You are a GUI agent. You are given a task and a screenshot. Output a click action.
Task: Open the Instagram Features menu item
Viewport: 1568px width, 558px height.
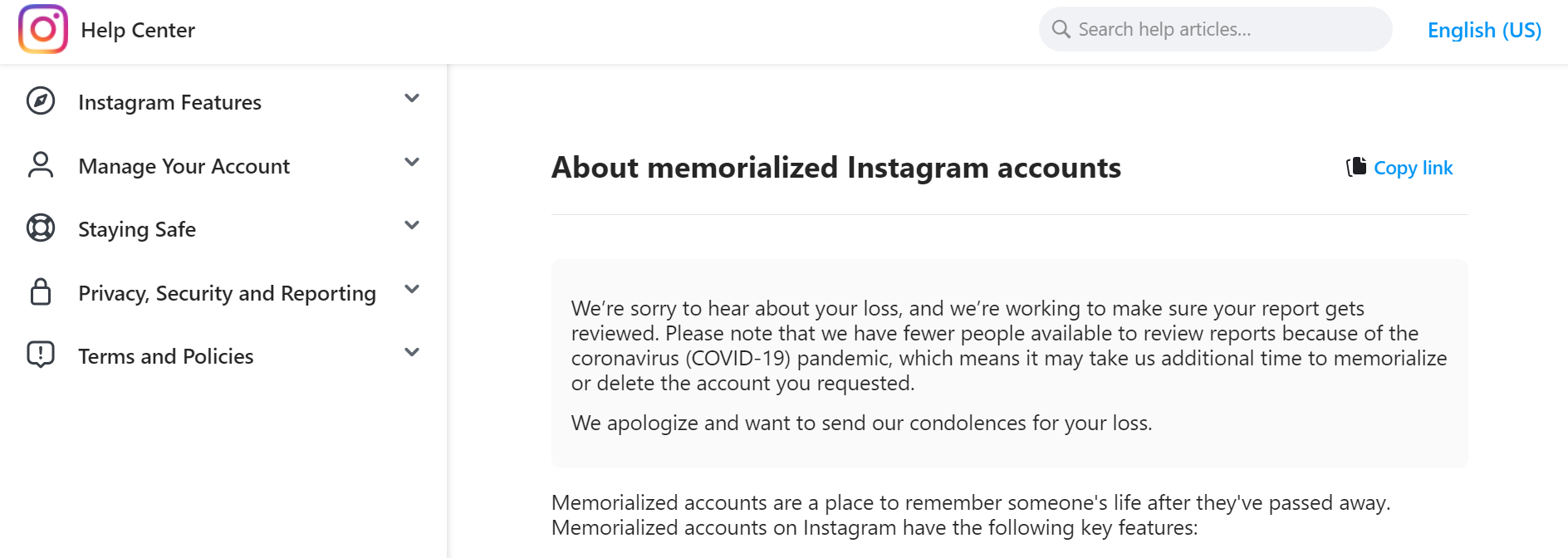click(223, 101)
